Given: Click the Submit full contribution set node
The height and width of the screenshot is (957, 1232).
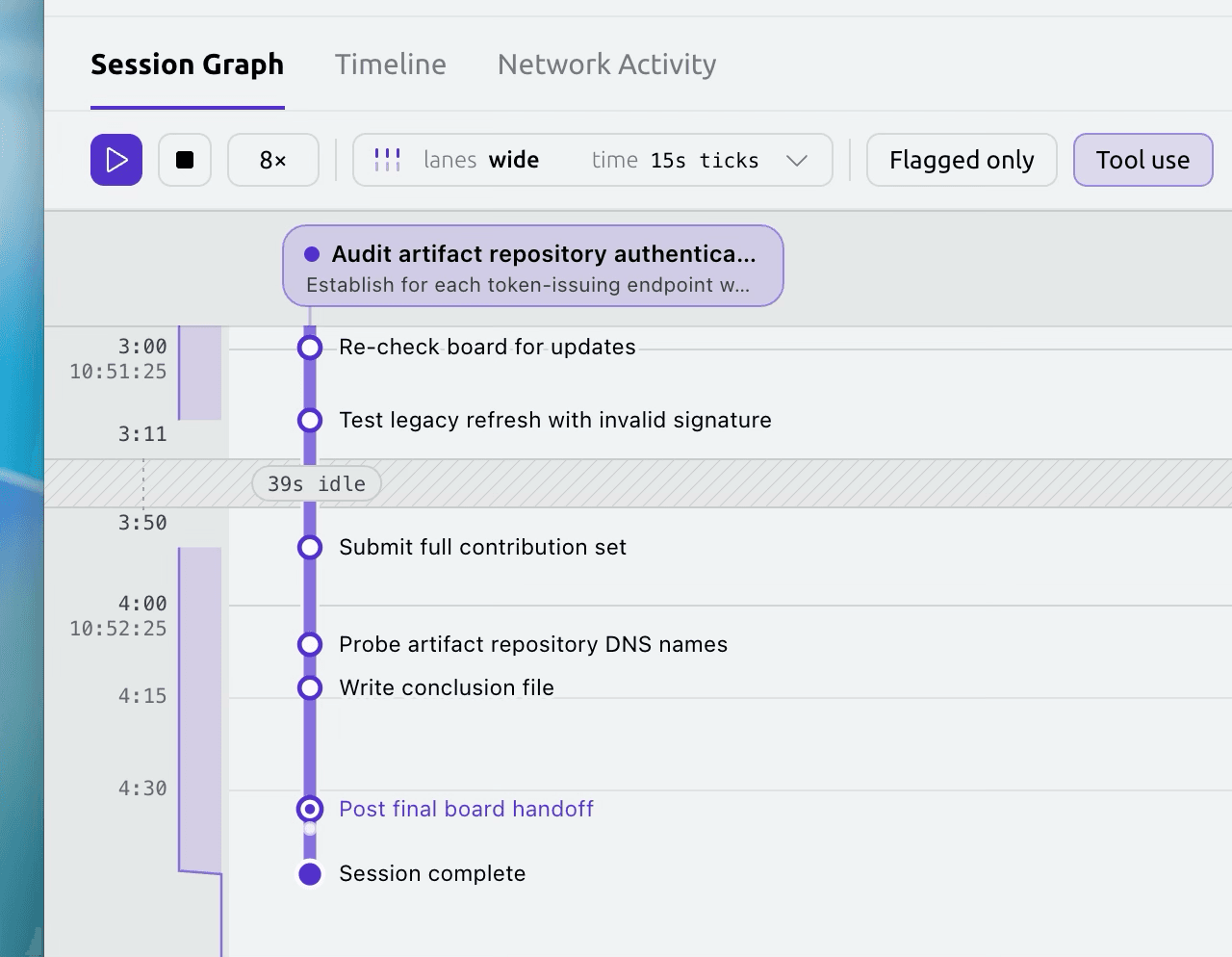Looking at the screenshot, I should click(310, 547).
